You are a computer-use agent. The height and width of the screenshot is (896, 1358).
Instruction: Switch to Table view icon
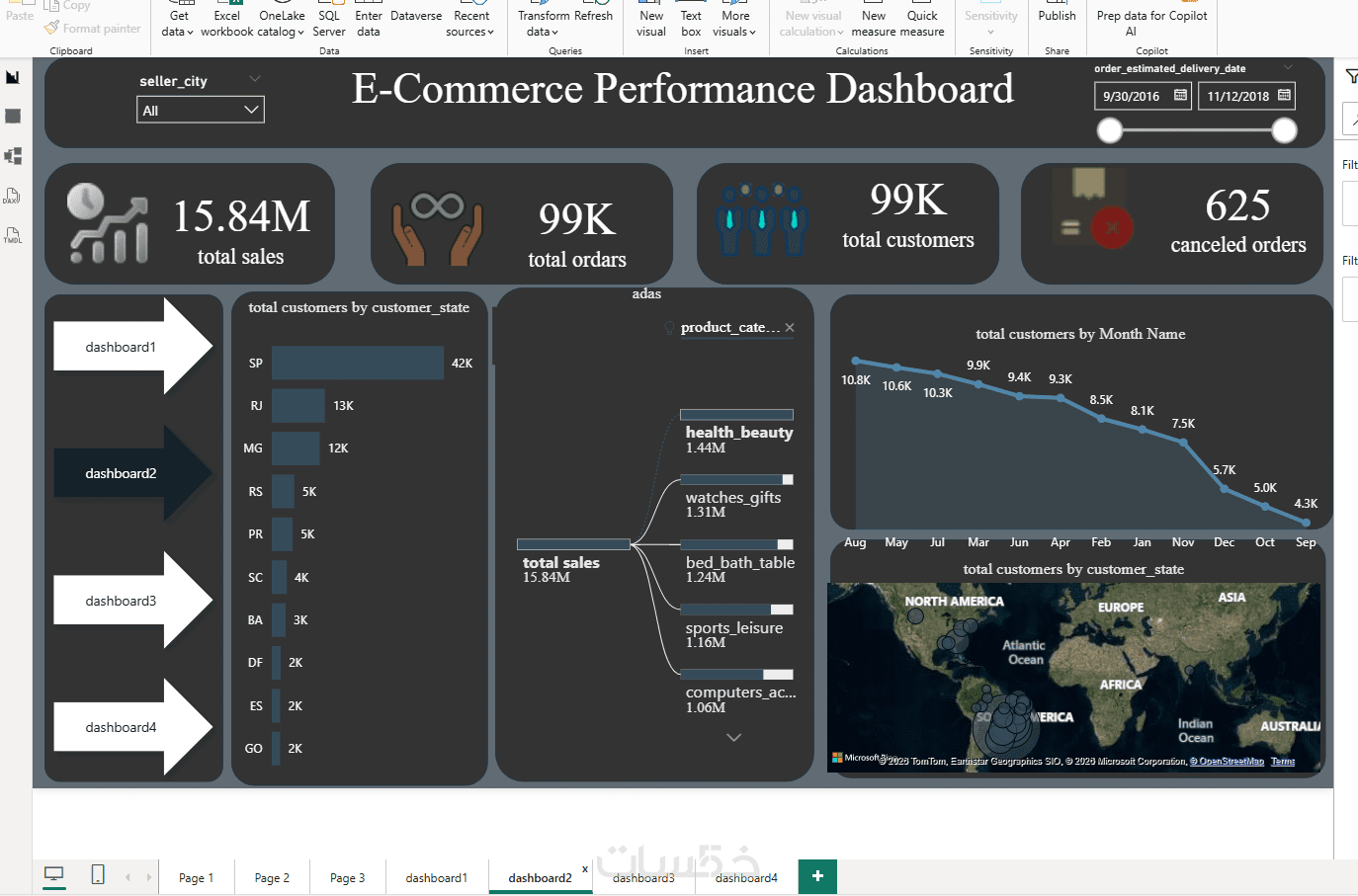point(13,117)
